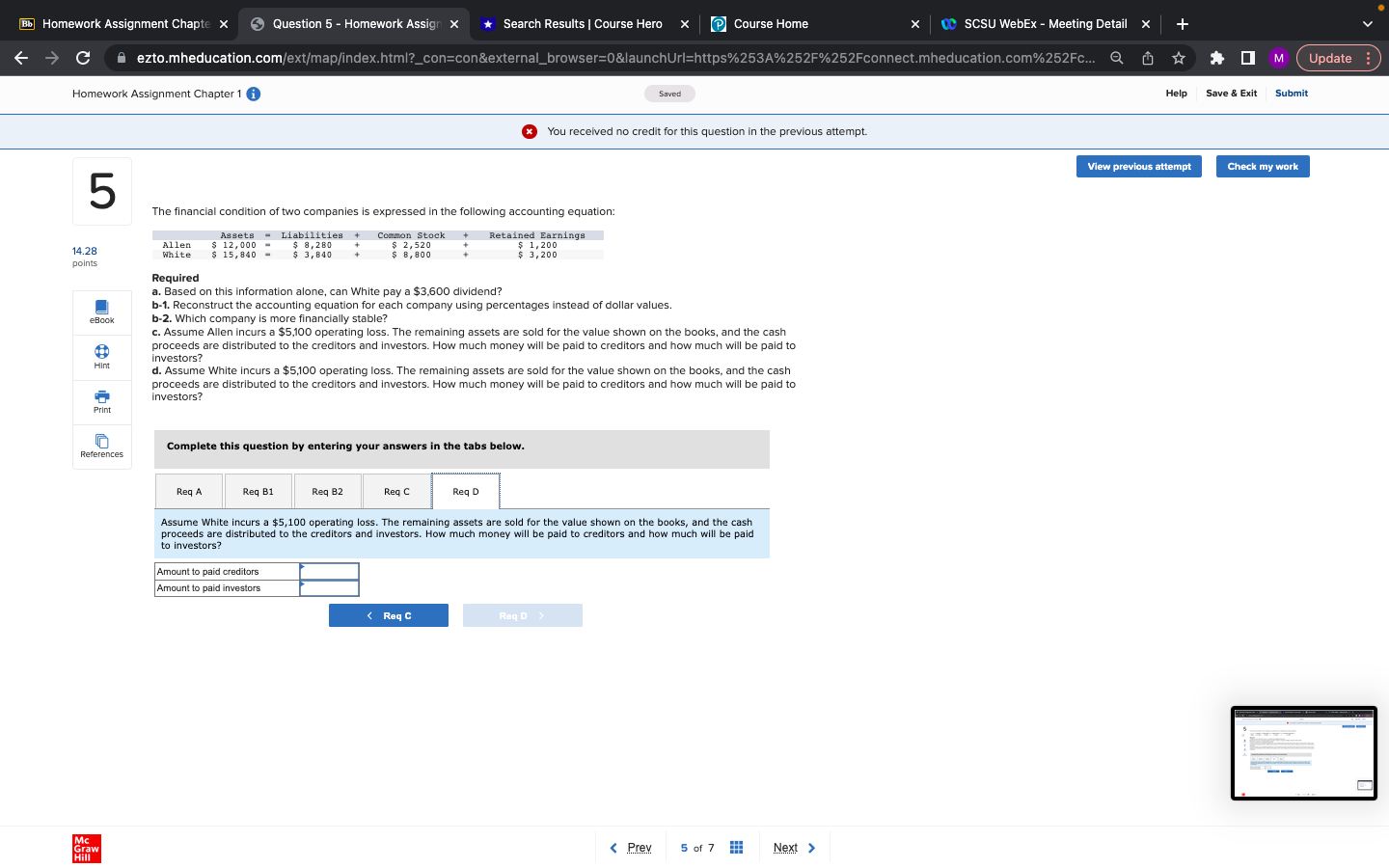Select the Req B2 tab

tap(327, 491)
